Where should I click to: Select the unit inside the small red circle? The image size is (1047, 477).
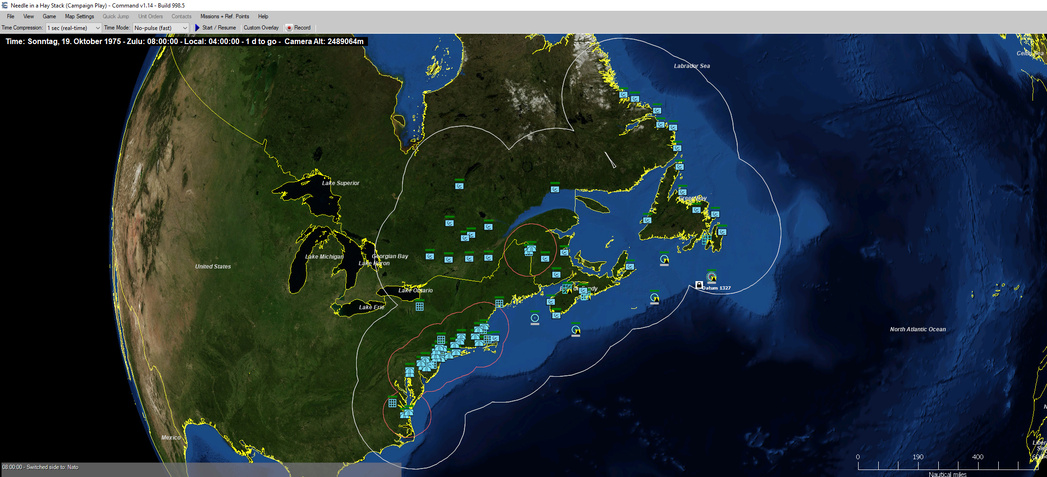point(529,250)
